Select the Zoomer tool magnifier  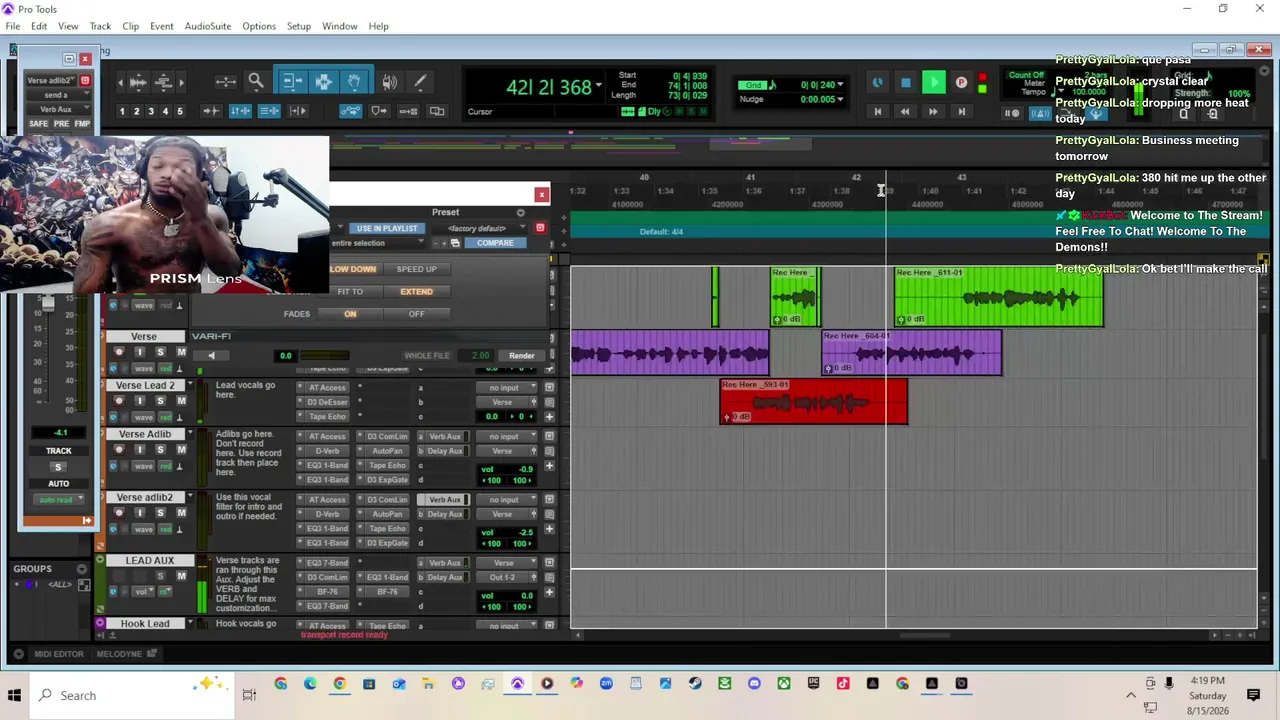pyautogui.click(x=256, y=82)
